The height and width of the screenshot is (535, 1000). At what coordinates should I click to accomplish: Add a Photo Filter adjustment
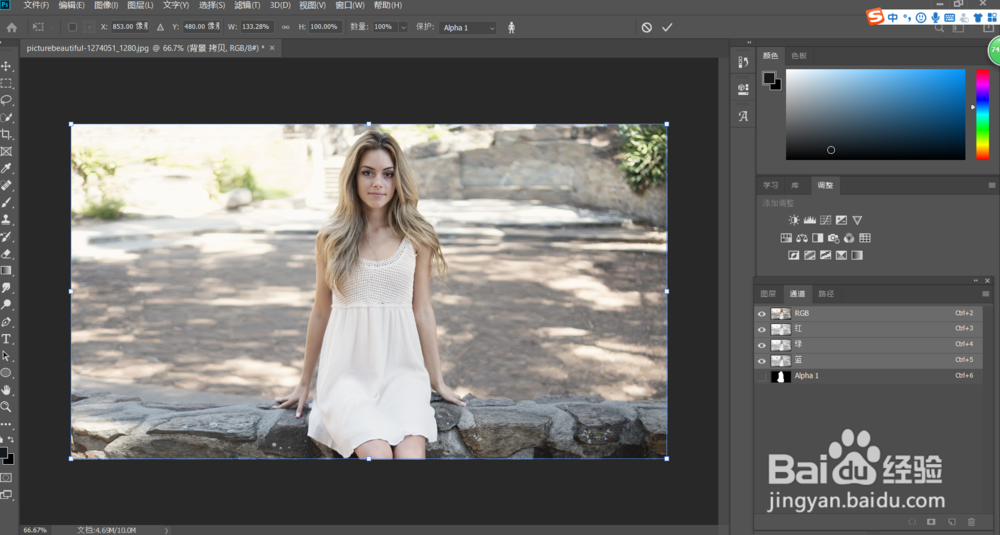coord(834,238)
